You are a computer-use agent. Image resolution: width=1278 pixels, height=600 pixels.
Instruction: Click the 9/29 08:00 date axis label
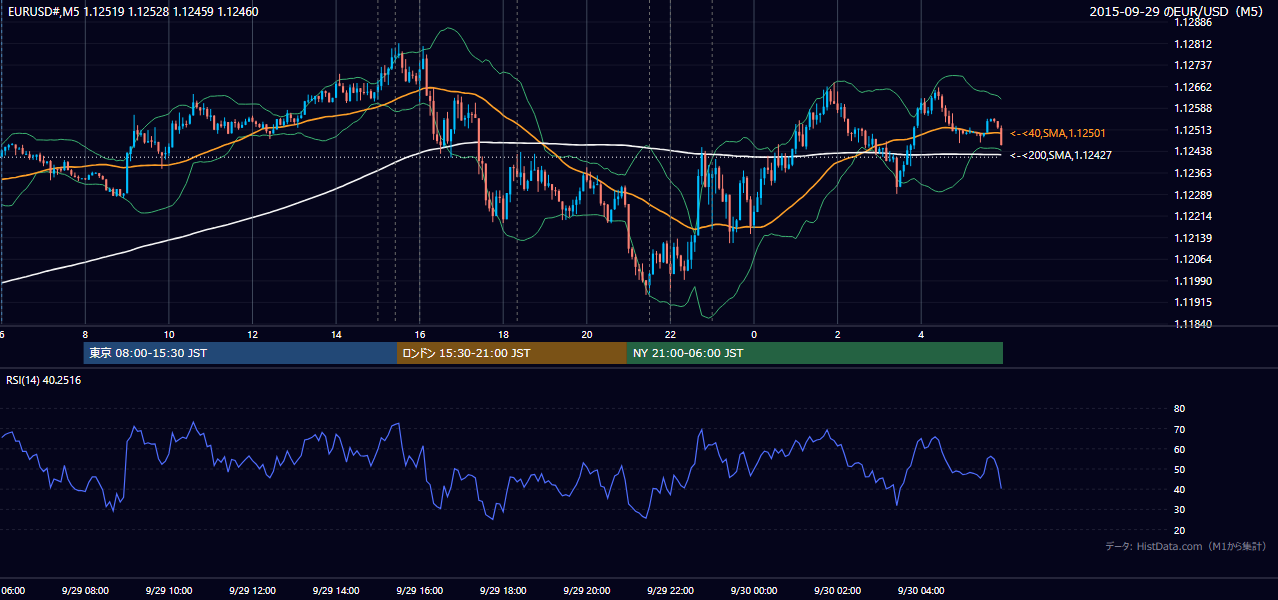click(x=85, y=591)
